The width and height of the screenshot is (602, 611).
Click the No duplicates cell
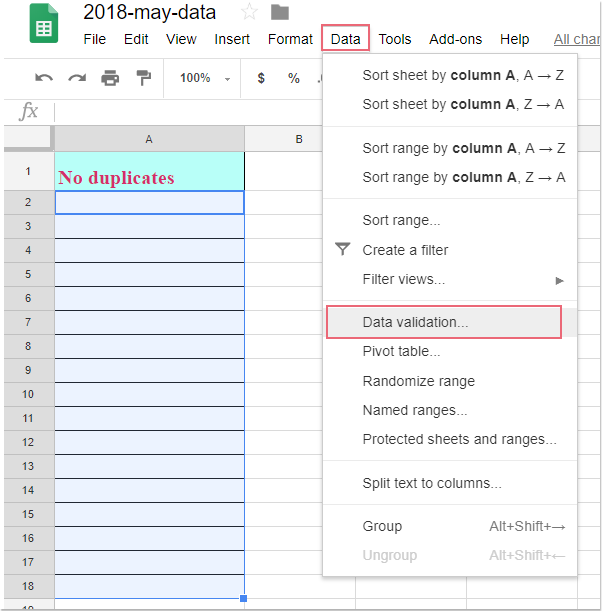tap(149, 171)
